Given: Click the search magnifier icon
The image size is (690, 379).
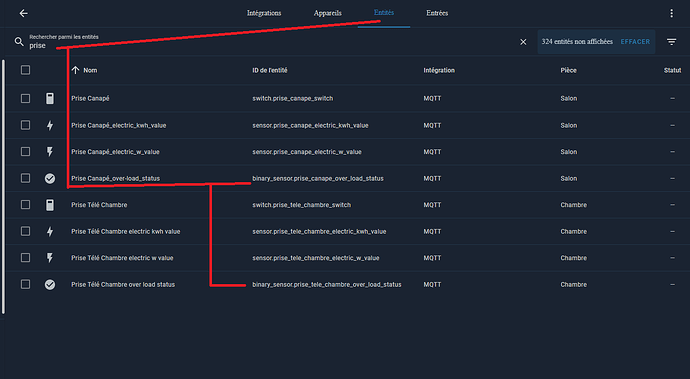Looking at the screenshot, I should (19, 42).
